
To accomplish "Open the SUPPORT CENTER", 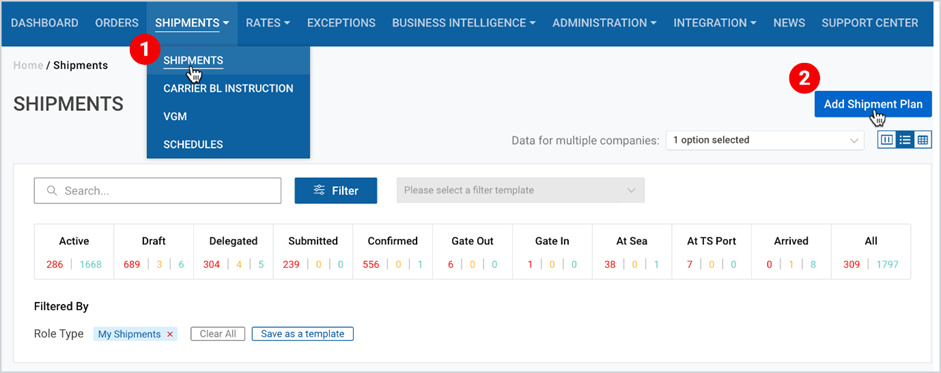I will click(870, 23).
